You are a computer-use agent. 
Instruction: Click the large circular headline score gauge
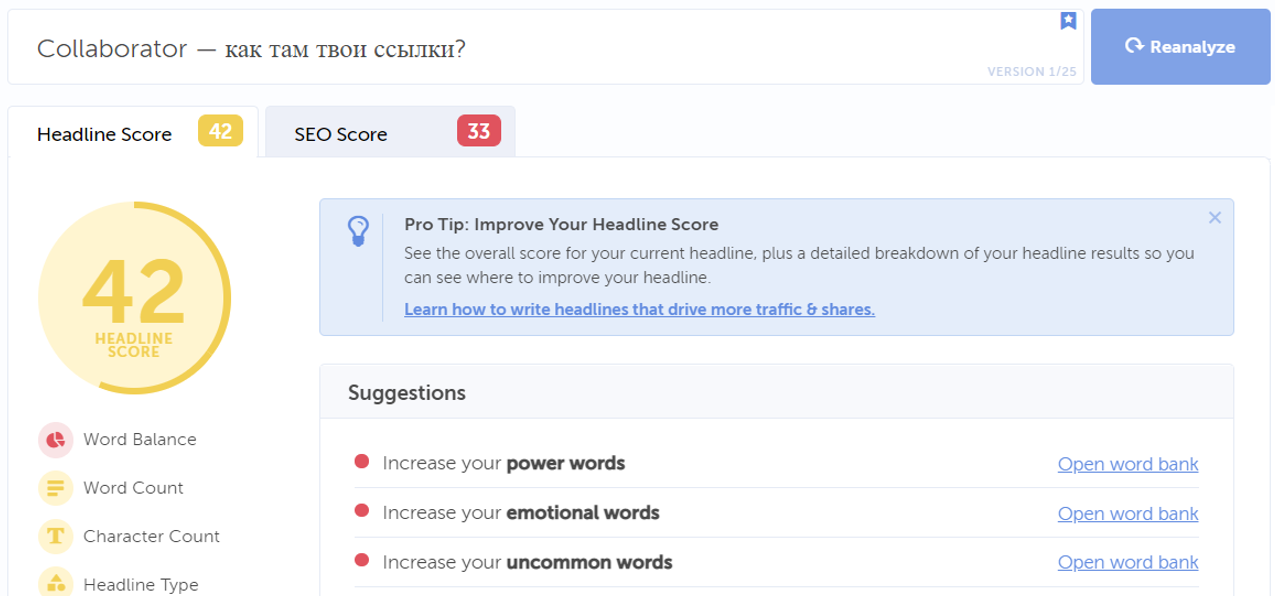pyautogui.click(x=134, y=298)
